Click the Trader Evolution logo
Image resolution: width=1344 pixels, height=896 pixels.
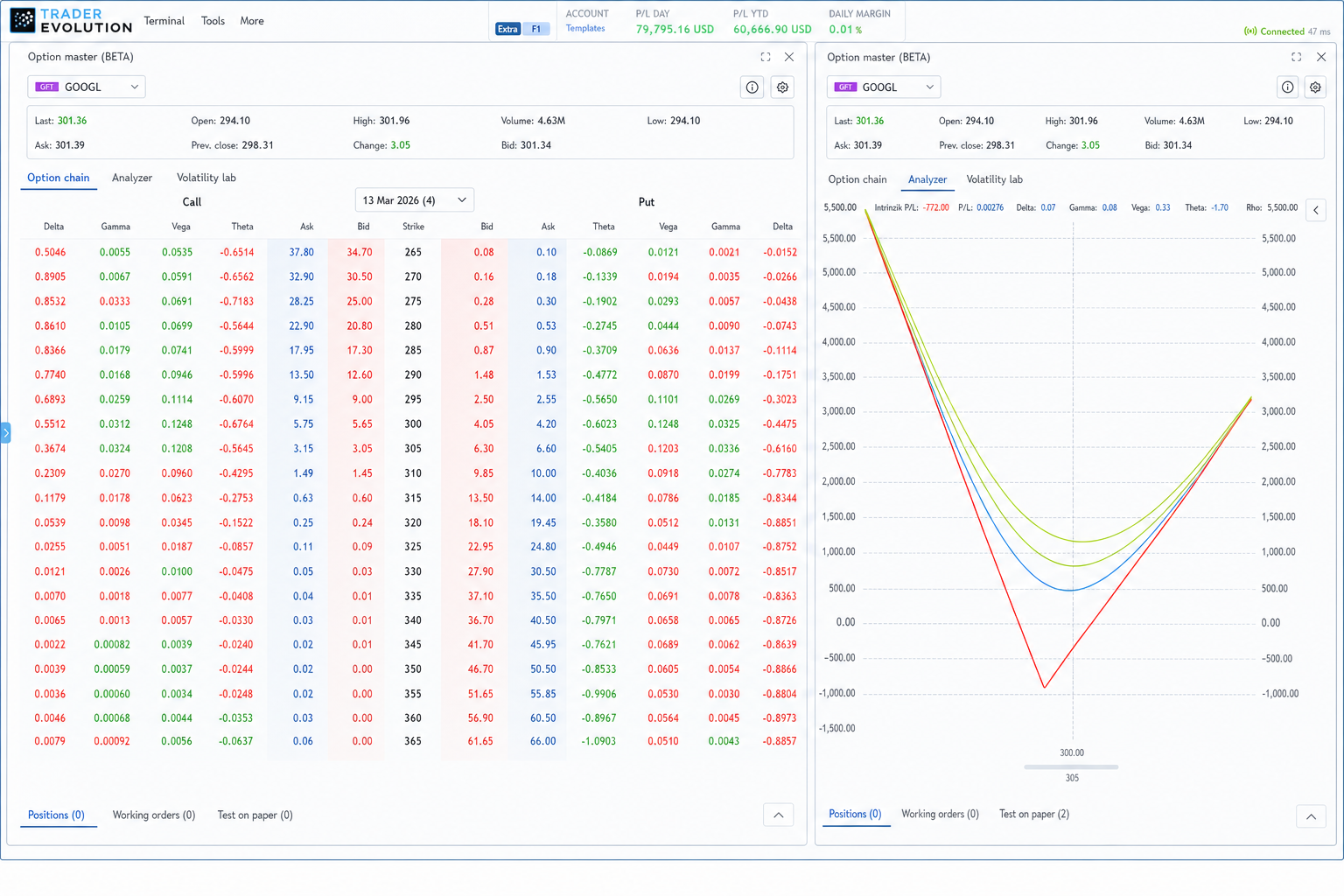click(x=71, y=20)
